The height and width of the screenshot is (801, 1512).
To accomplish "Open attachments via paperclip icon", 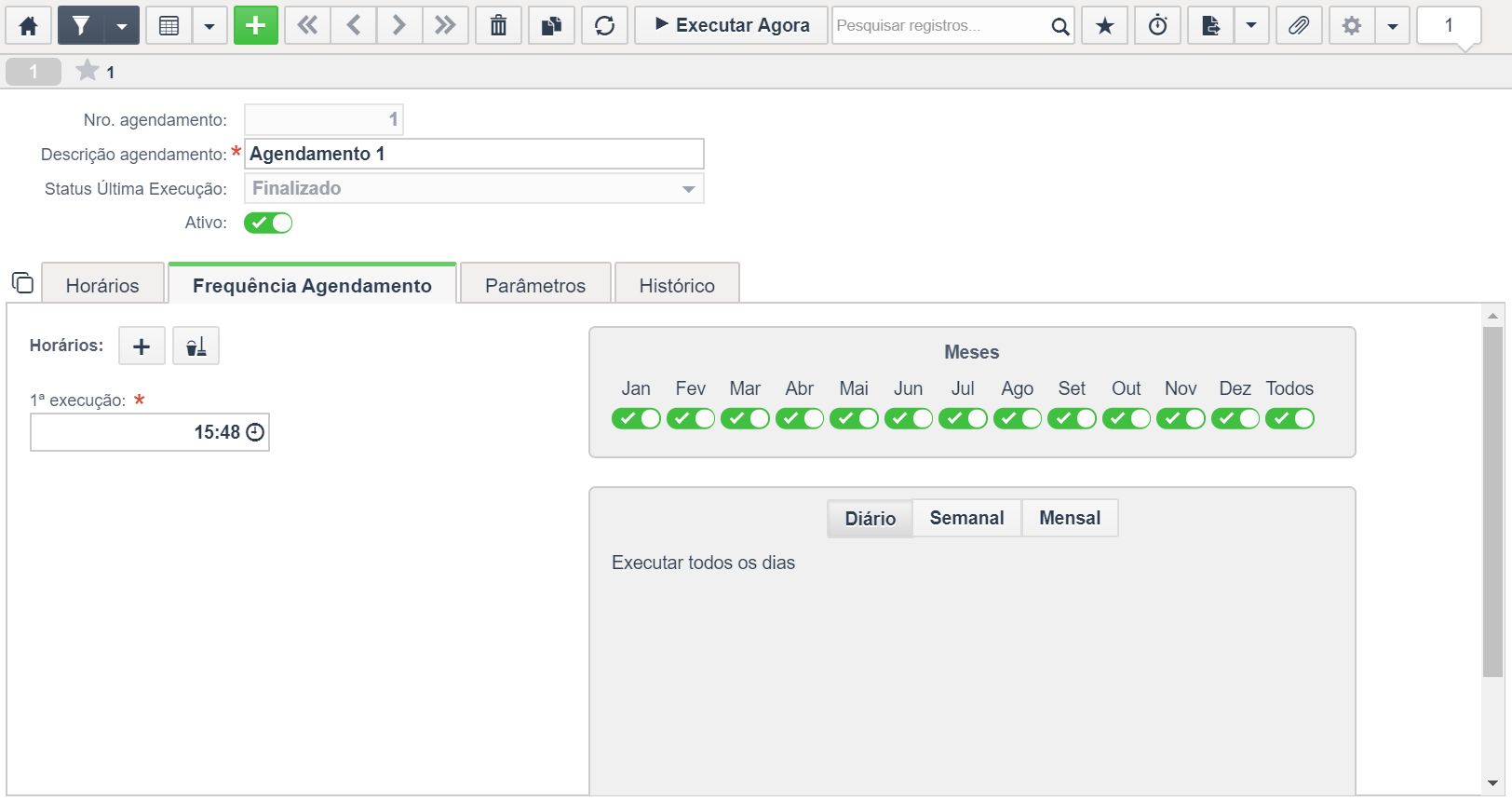I will pos(1299,25).
